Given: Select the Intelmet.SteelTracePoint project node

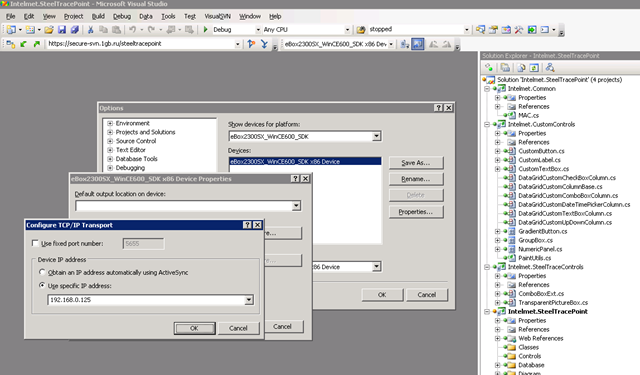Looking at the screenshot, I should click(x=547, y=311).
